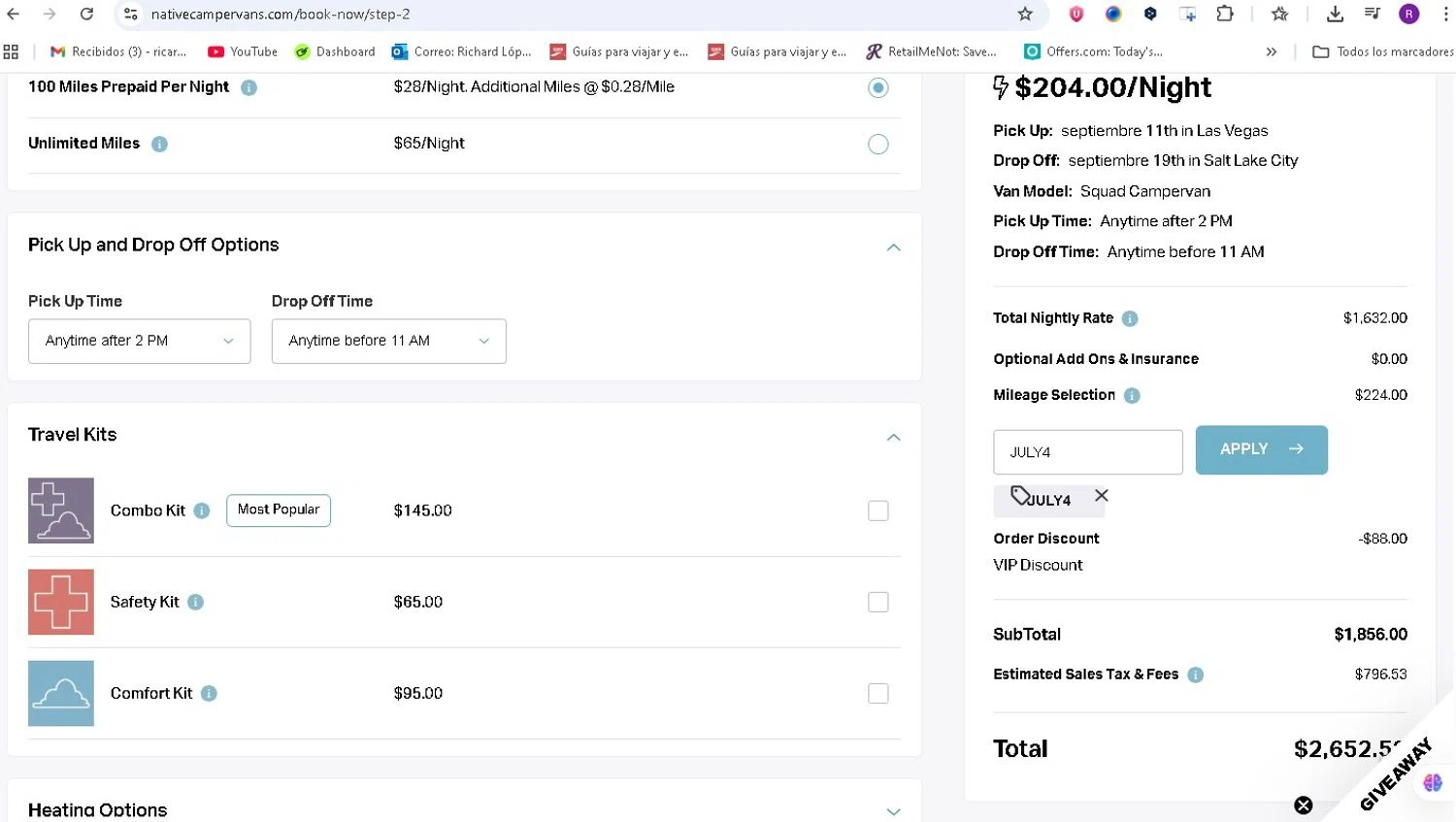Select 100 Miles Prepaid Per Night radio button
The image size is (1456, 822).
878,87
